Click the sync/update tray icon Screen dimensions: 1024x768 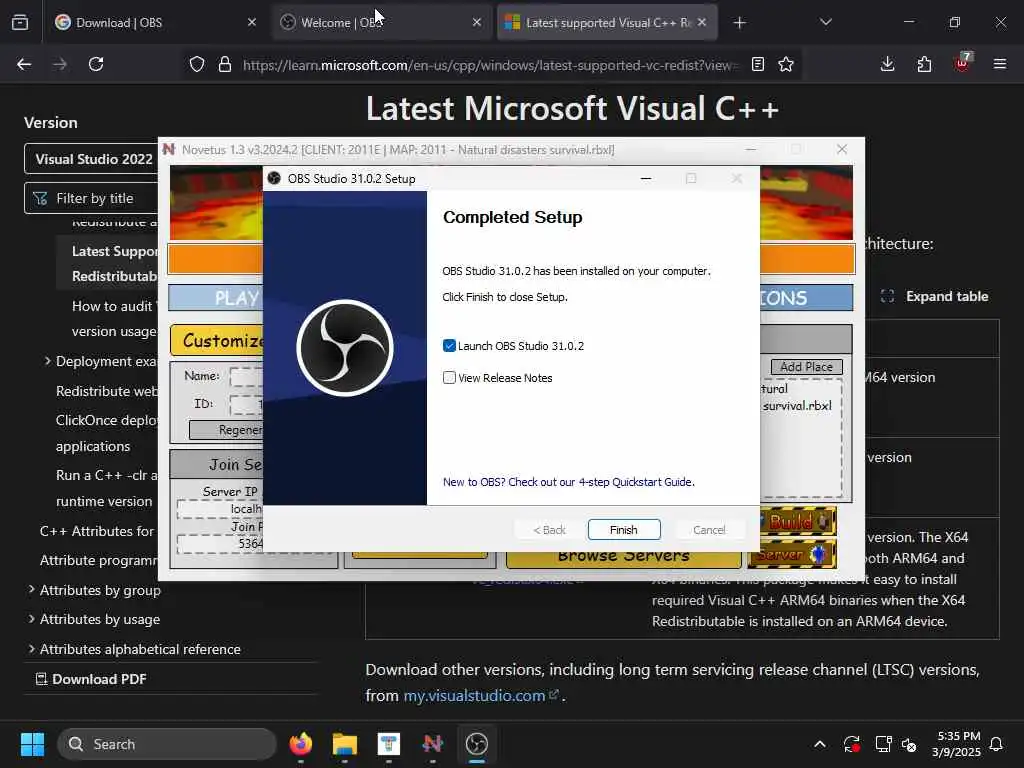(852, 744)
